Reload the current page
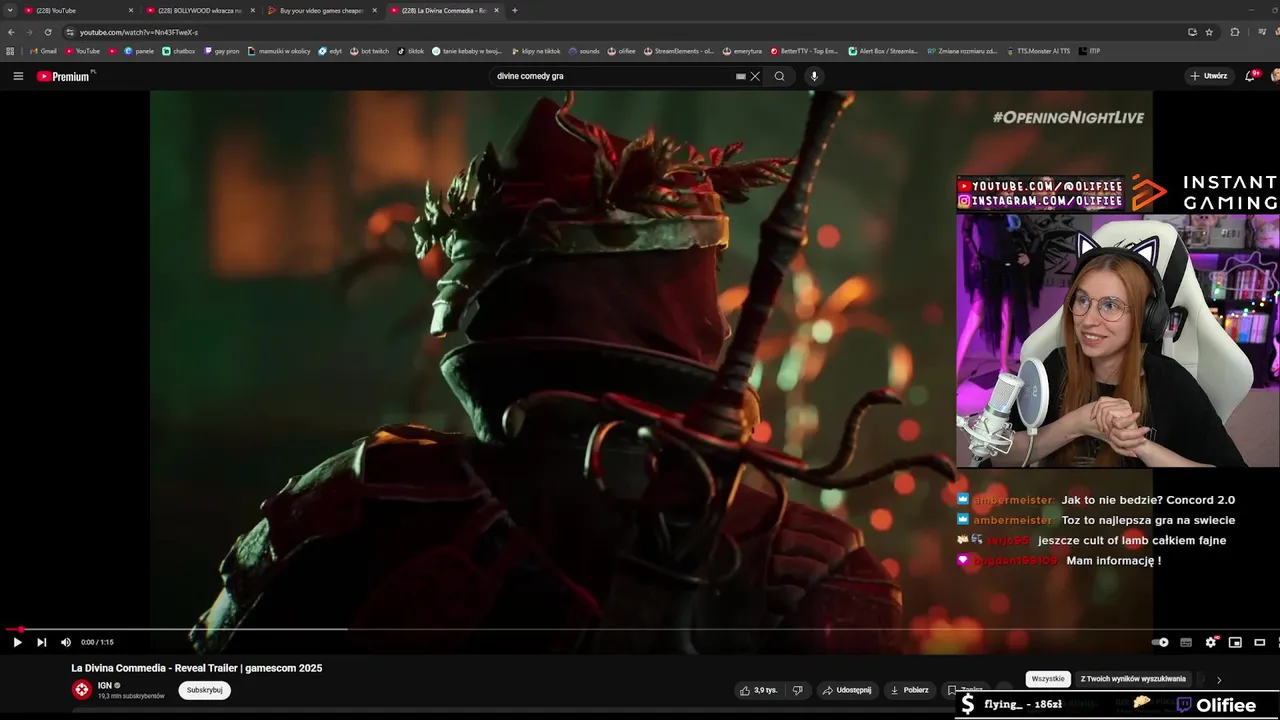Viewport: 1280px width, 720px height. [48, 32]
